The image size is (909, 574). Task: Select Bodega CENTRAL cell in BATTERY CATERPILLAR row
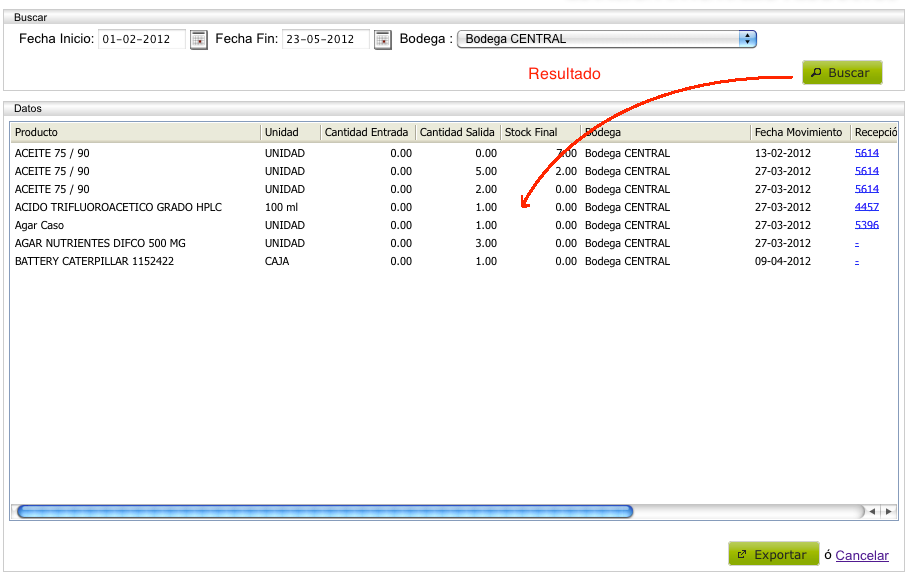click(627, 261)
